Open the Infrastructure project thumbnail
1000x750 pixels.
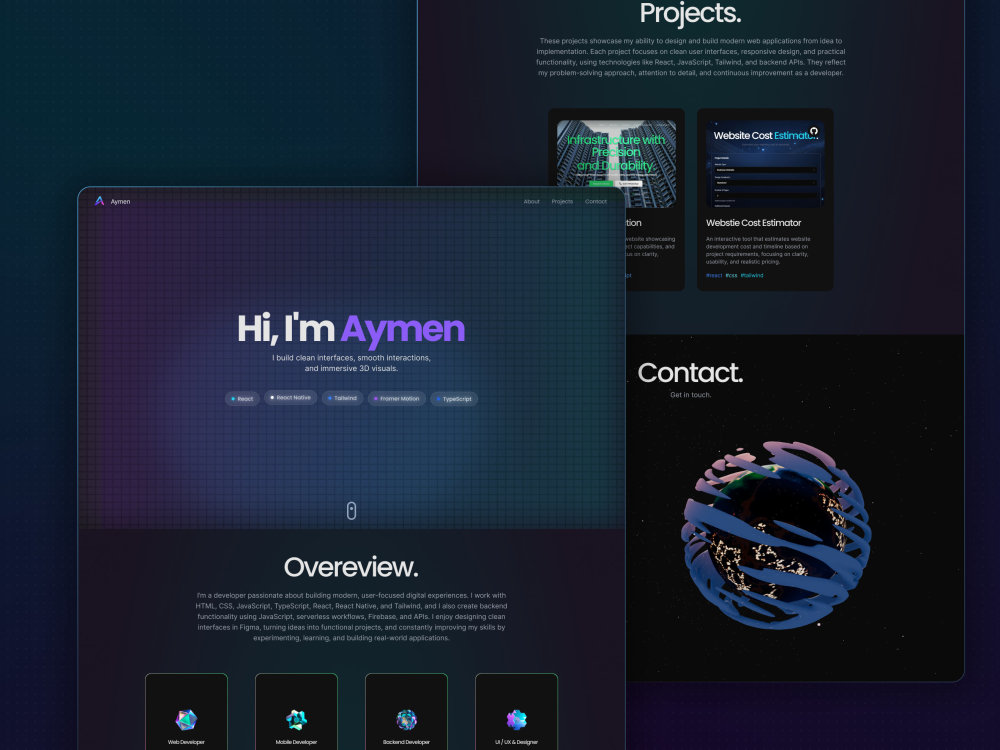tap(616, 164)
